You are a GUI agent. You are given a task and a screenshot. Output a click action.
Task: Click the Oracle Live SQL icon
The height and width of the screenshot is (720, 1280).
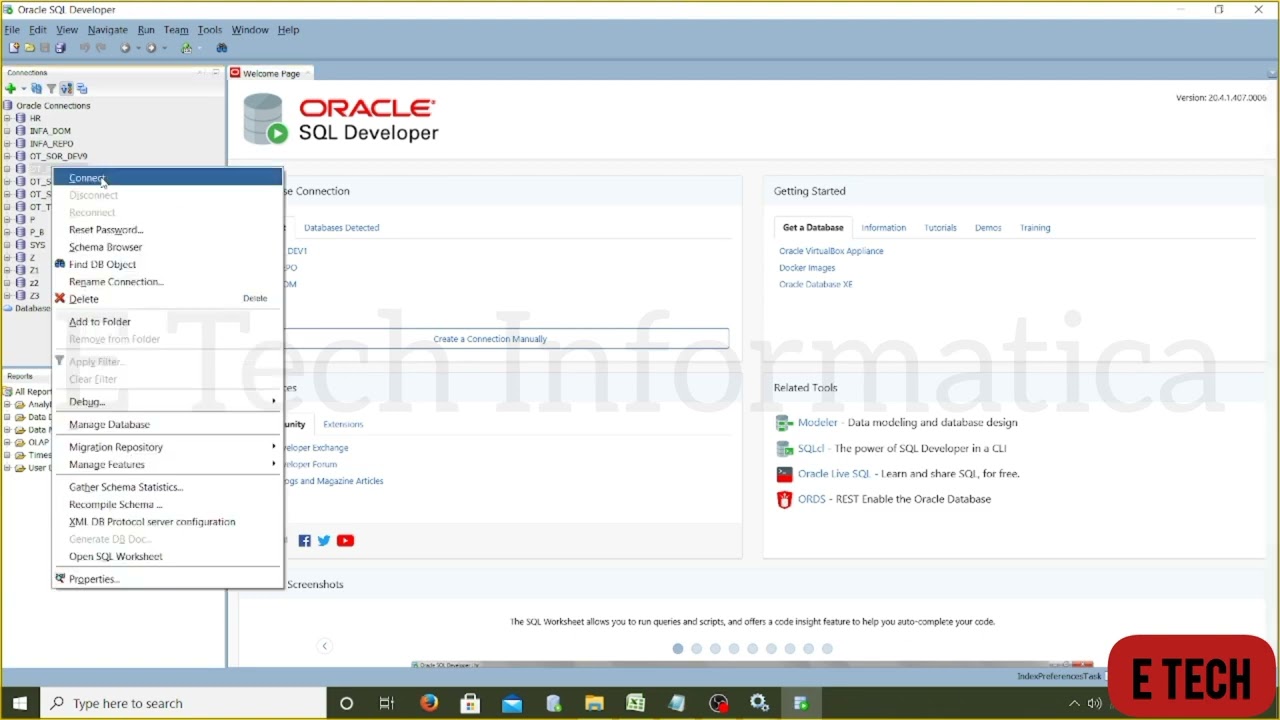[785, 474]
